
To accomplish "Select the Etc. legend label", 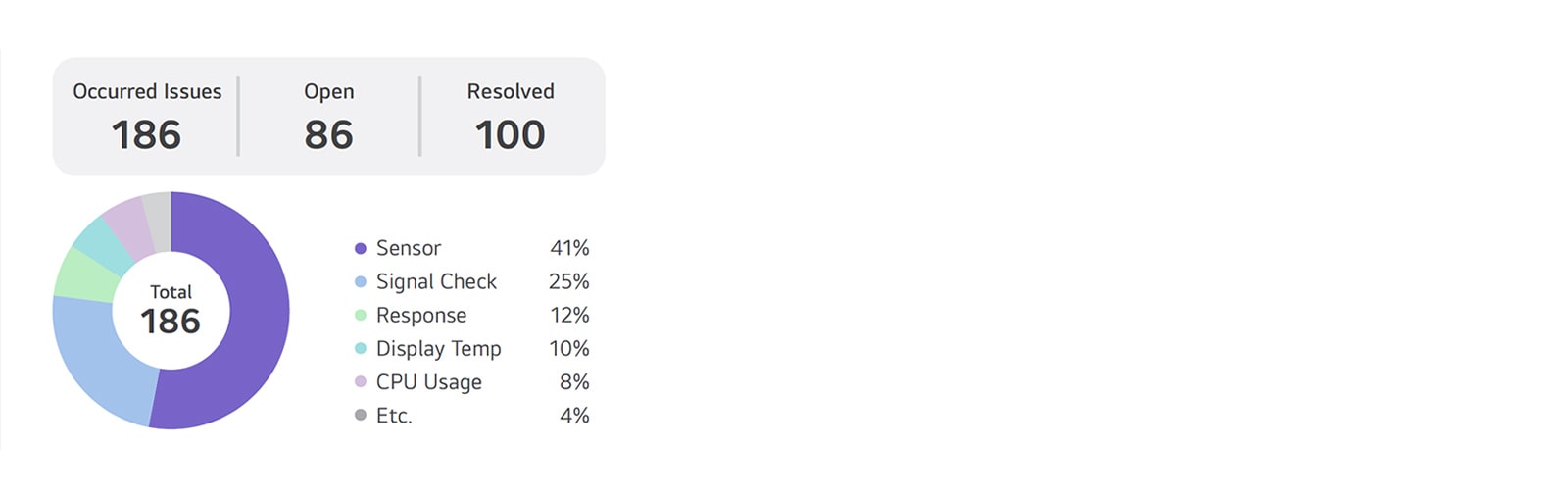I will (394, 416).
